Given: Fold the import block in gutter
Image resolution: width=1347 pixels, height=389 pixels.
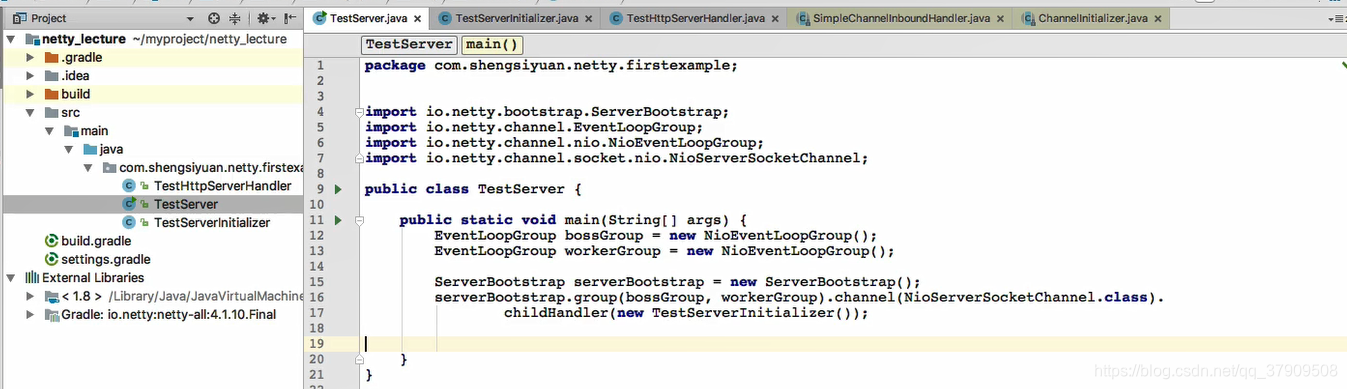Looking at the screenshot, I should point(359,112).
